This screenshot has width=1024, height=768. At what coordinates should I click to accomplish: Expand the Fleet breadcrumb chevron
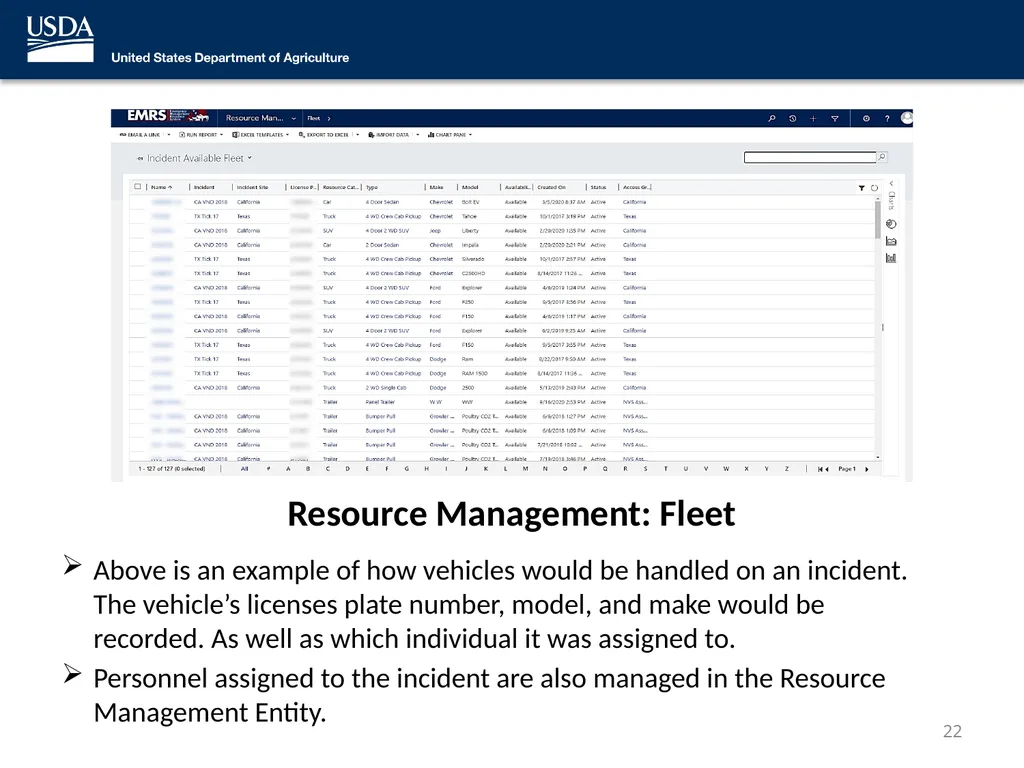pos(329,118)
